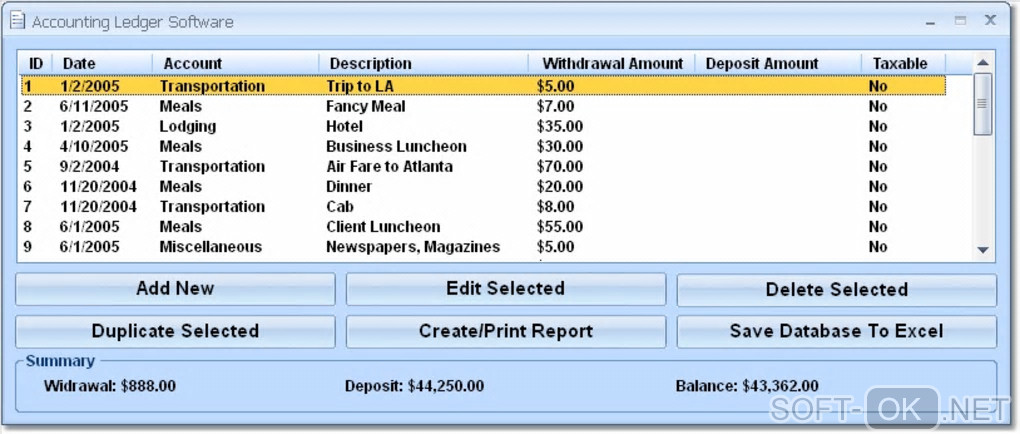Image resolution: width=1020 pixels, height=434 pixels.
Task: Click the Widrawal: $888.00 summary value
Action: click(109, 386)
